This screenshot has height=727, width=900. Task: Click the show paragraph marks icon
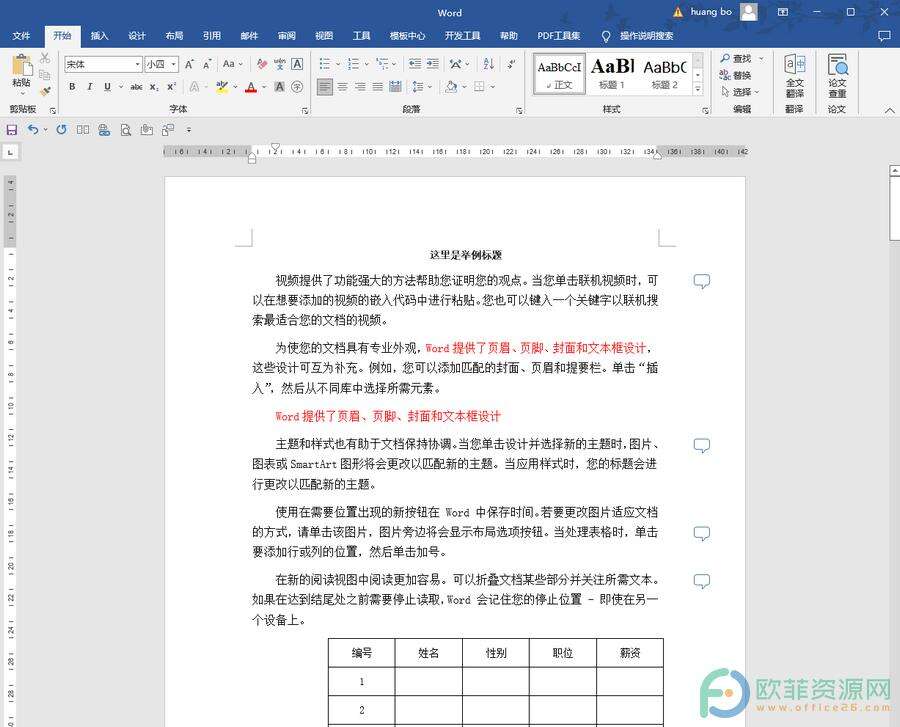click(511, 64)
